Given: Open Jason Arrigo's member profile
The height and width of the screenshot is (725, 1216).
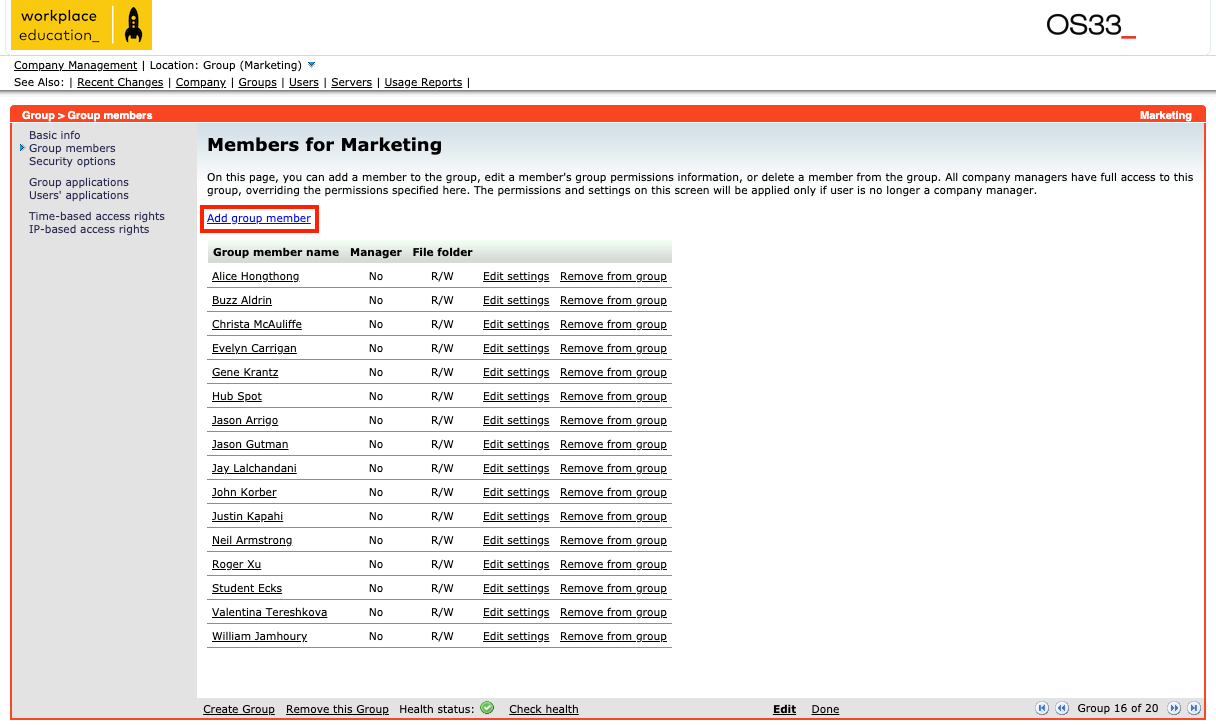Looking at the screenshot, I should click(245, 420).
